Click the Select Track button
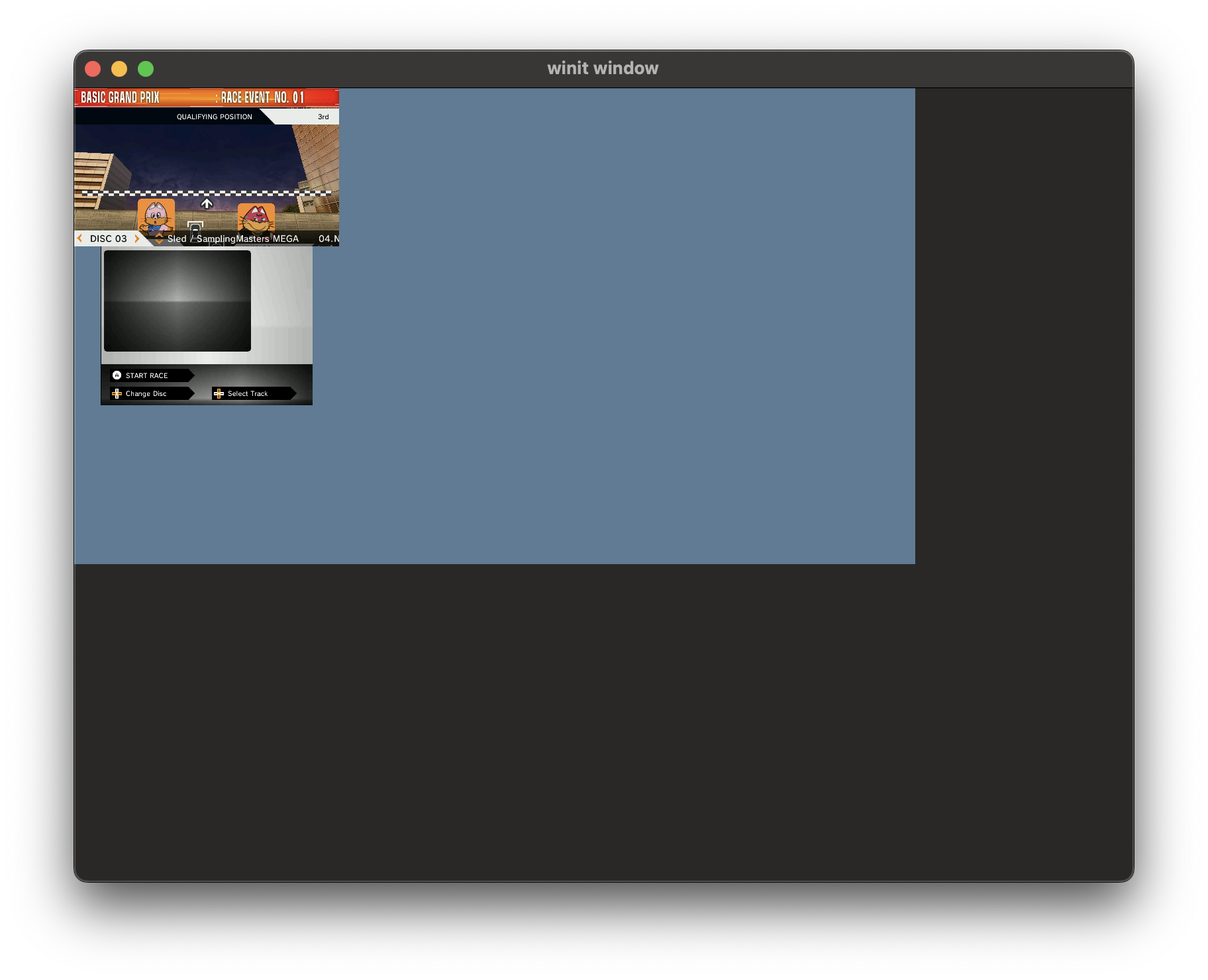Screen dimensions: 1208x980 254,393
